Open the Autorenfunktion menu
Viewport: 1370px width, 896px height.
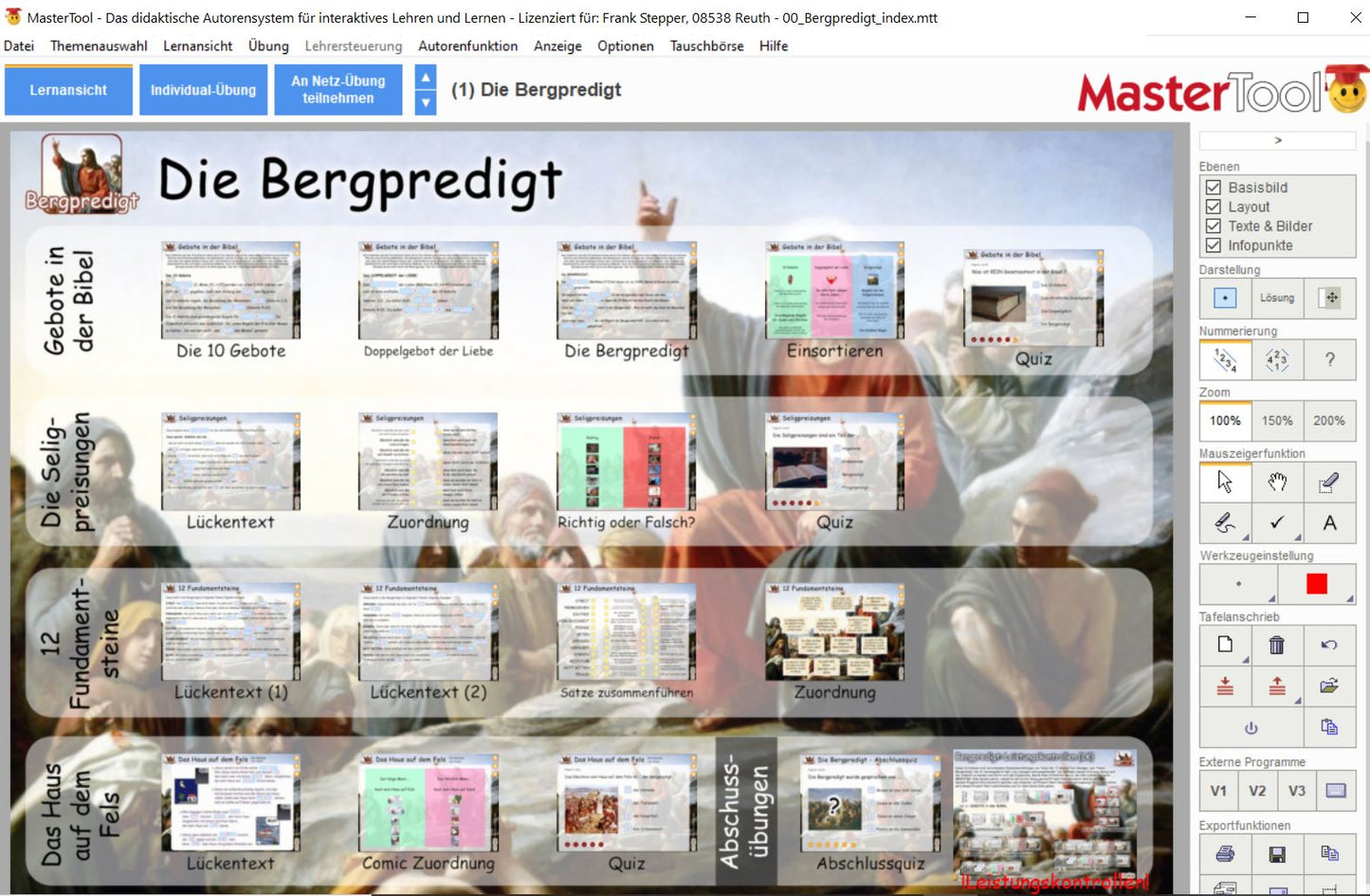point(467,46)
